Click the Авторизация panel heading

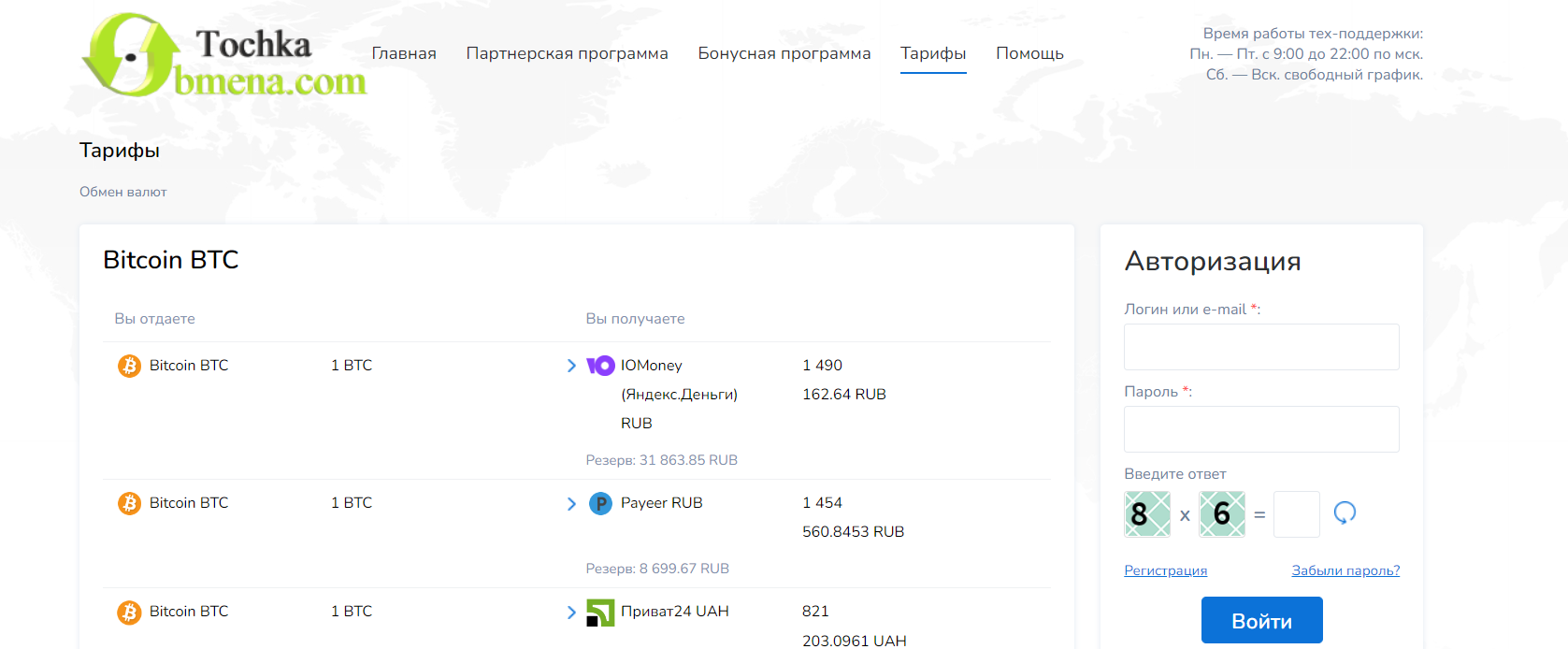pos(1213,261)
